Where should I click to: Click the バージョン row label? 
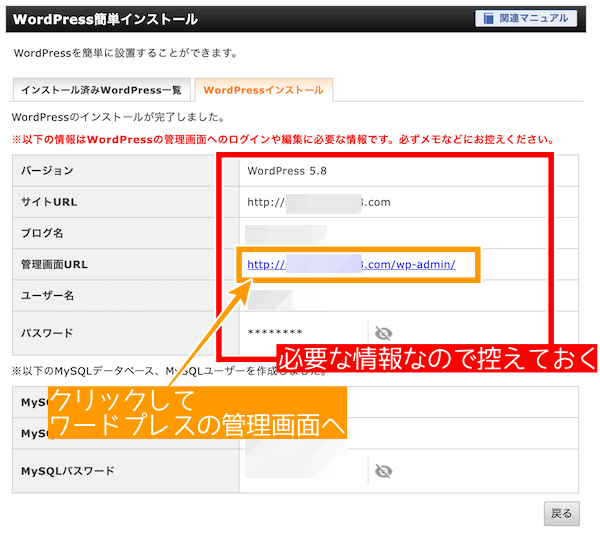[x=47, y=171]
